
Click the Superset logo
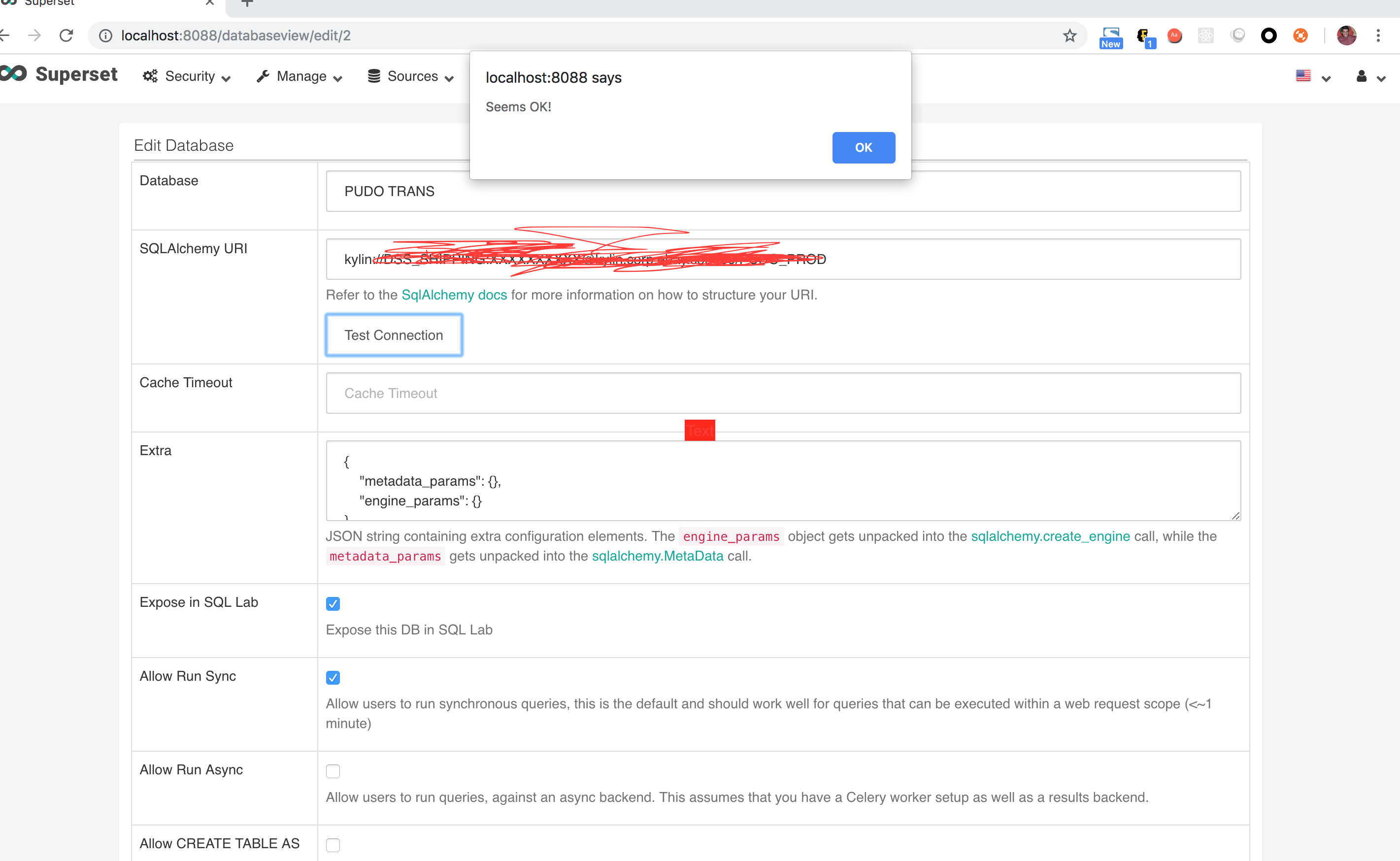(60, 74)
